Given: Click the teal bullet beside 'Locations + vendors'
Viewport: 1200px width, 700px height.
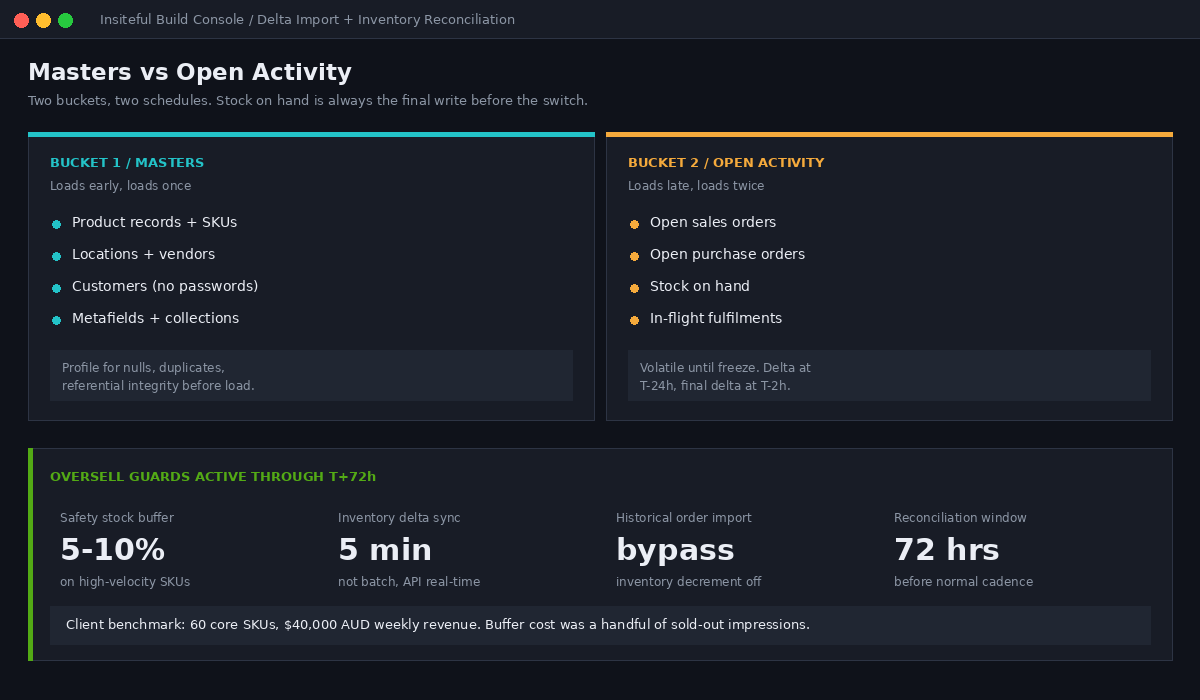Looking at the screenshot, I should (56, 256).
